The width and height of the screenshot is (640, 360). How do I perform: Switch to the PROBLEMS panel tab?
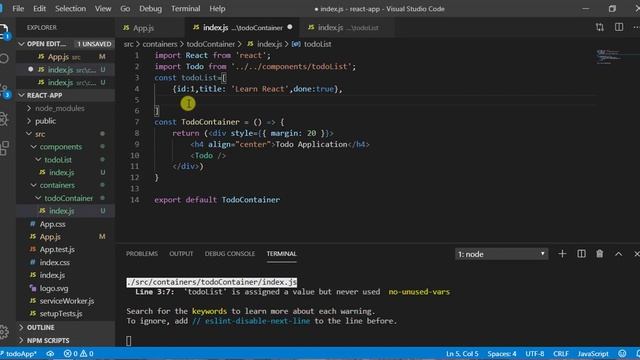pyautogui.click(x=142, y=253)
